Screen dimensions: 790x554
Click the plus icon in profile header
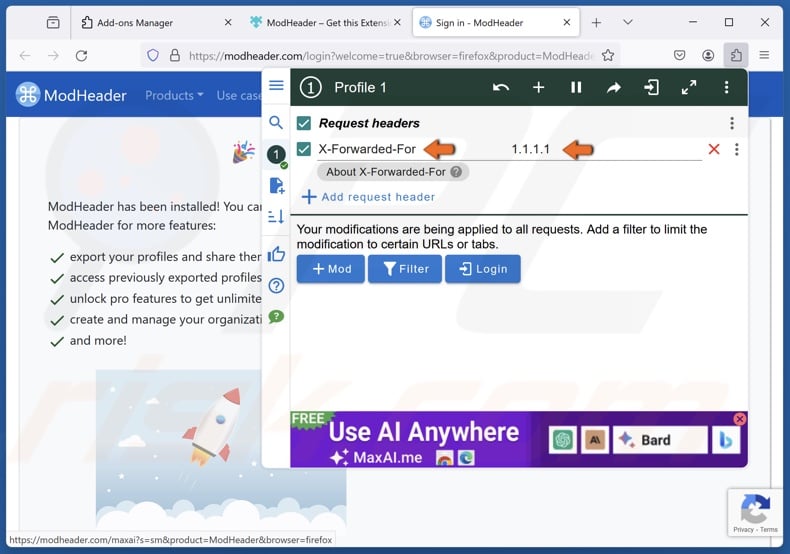539,88
